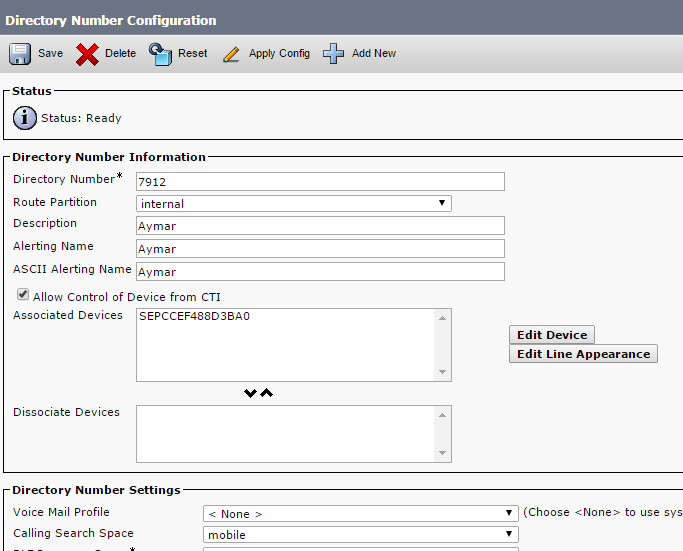Click the up arrow to re-associate device
This screenshot has width=683, height=551.
pos(267,393)
